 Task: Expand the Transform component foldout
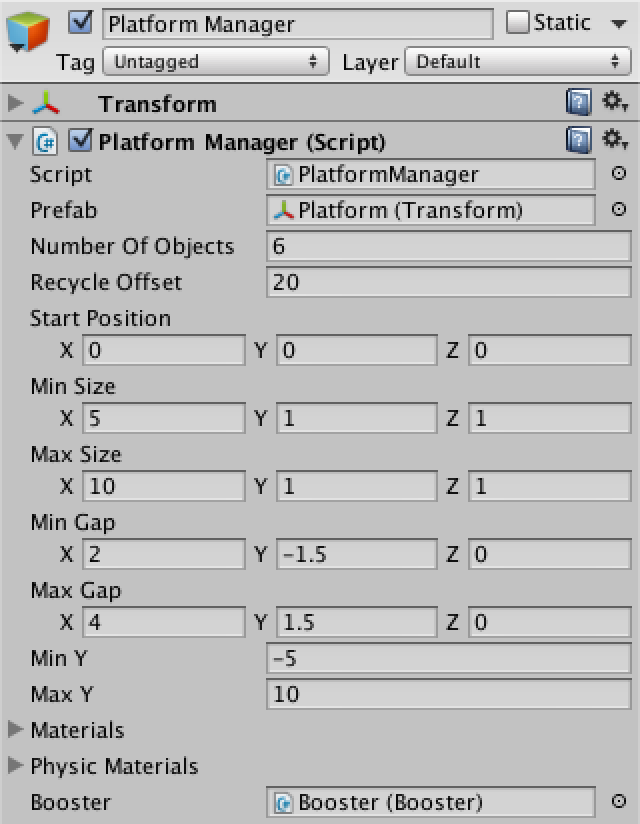click(16, 102)
